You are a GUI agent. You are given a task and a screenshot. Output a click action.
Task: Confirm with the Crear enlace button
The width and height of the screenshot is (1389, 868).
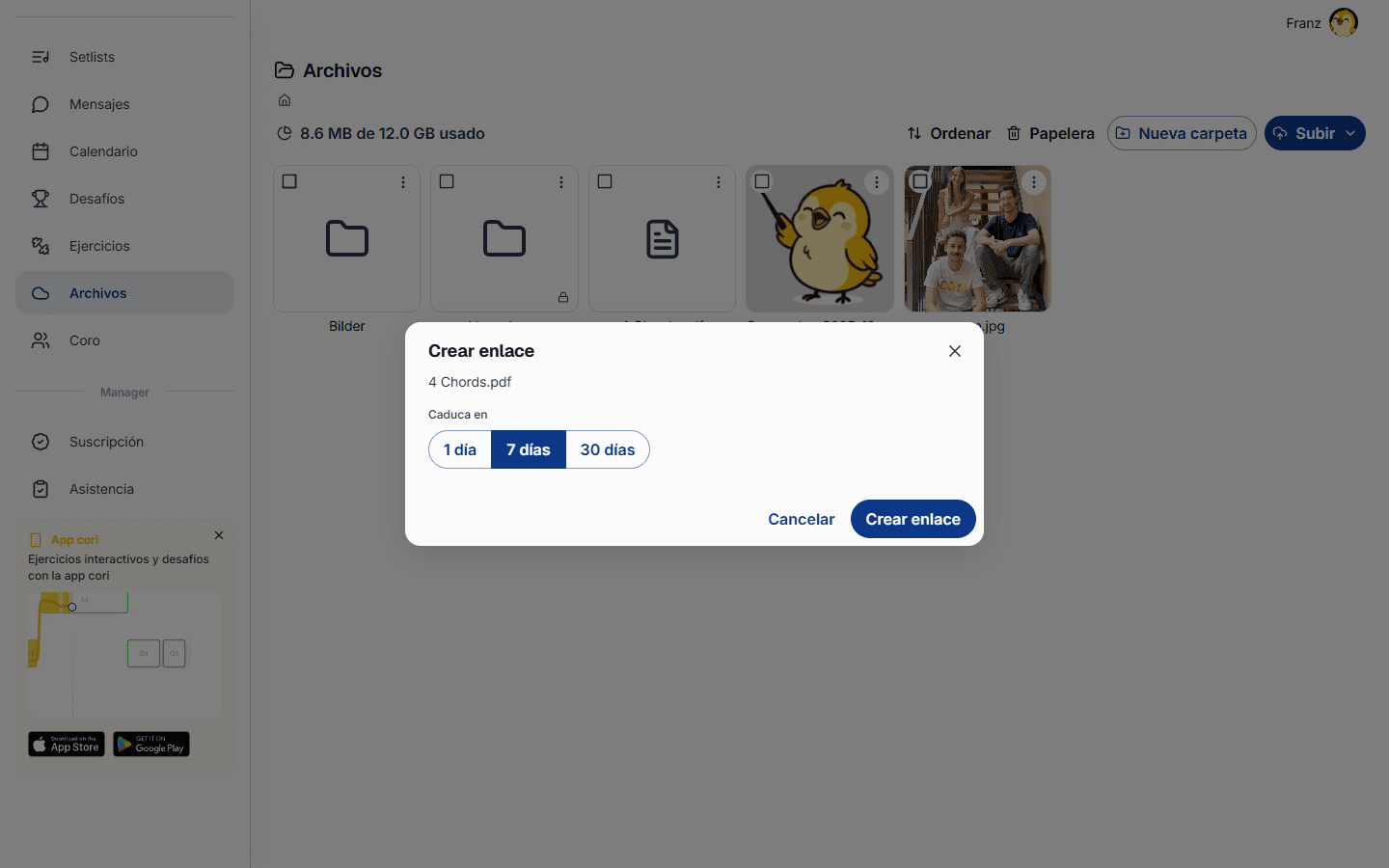pos(913,519)
